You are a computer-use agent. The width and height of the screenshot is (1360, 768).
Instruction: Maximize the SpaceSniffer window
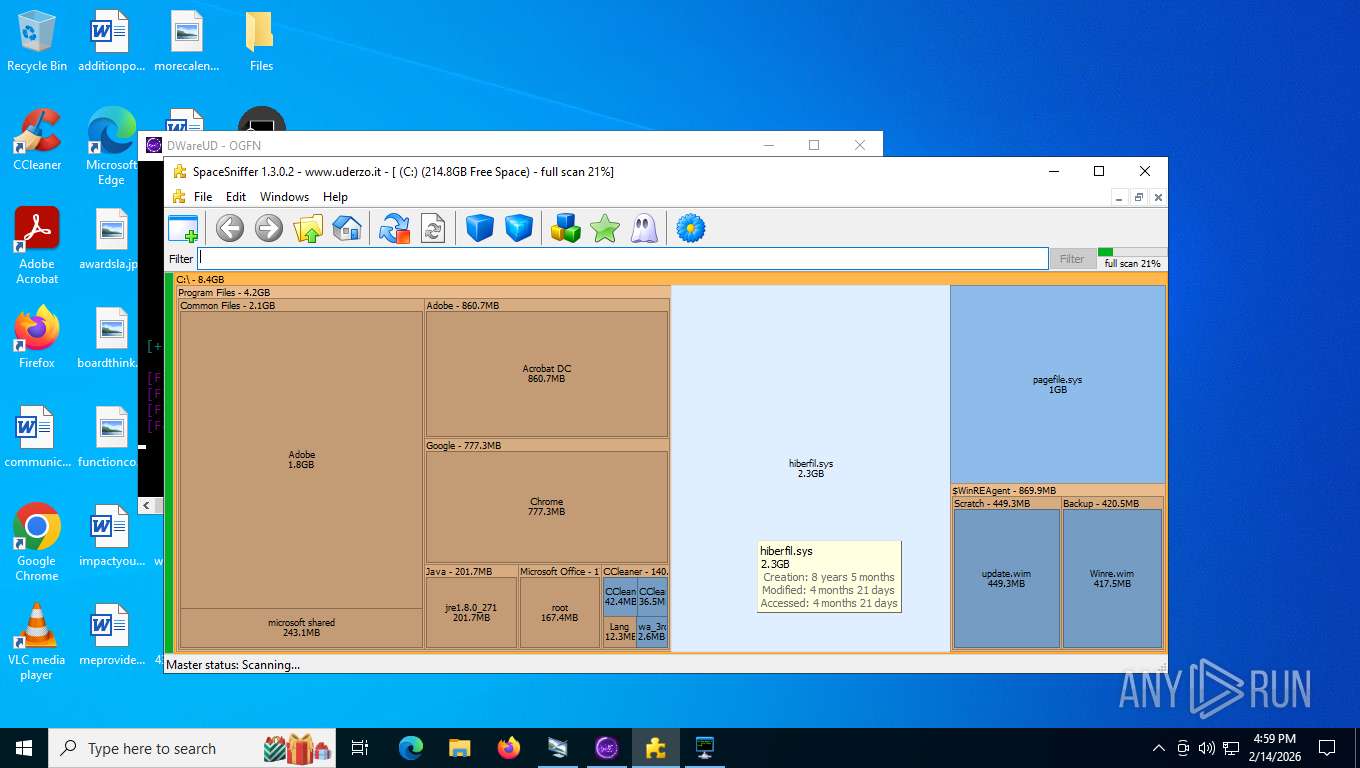[1099, 171]
